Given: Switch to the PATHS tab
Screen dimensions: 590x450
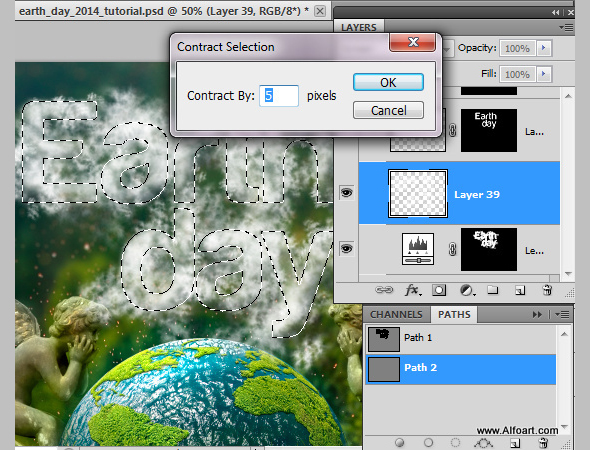Looking at the screenshot, I should tap(454, 314).
